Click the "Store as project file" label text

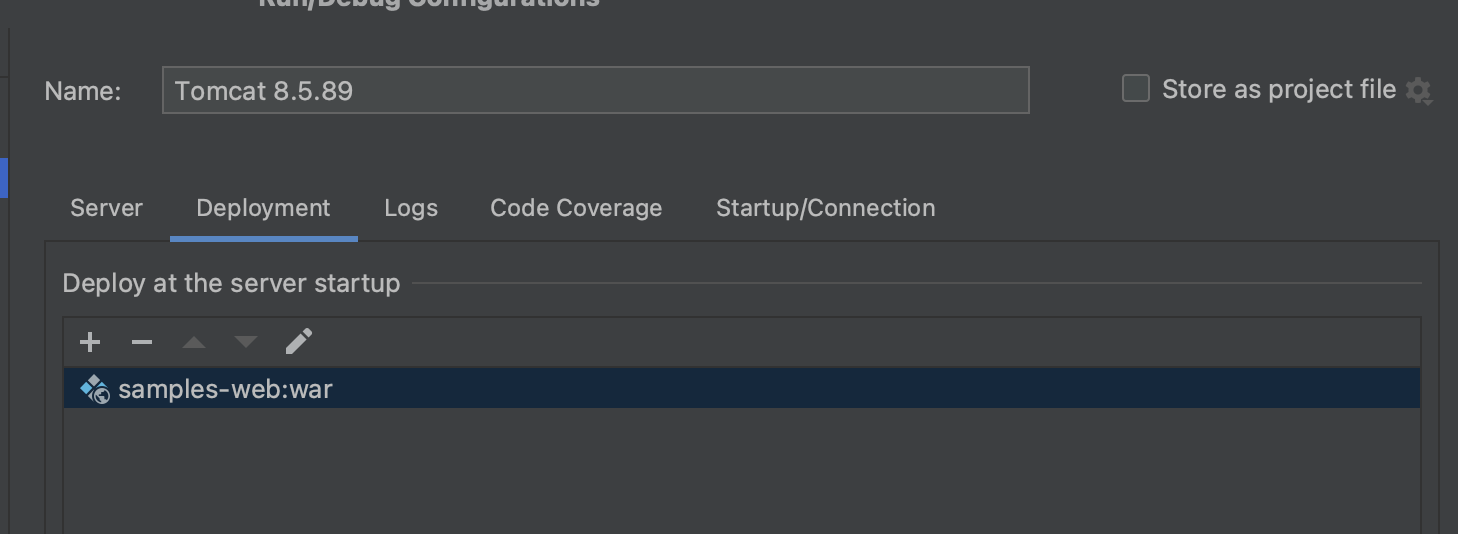[1278, 89]
